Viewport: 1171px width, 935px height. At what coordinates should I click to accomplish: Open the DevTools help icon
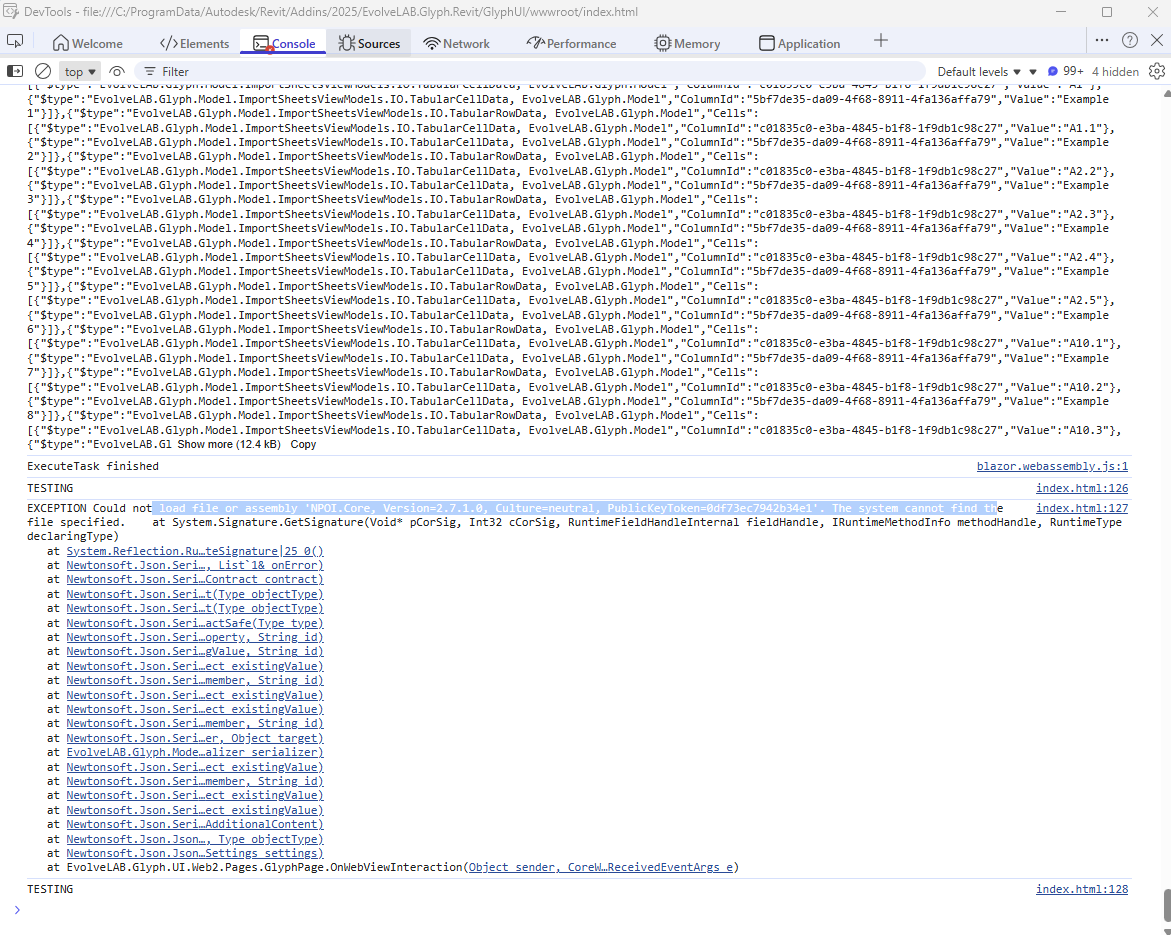tap(1130, 41)
